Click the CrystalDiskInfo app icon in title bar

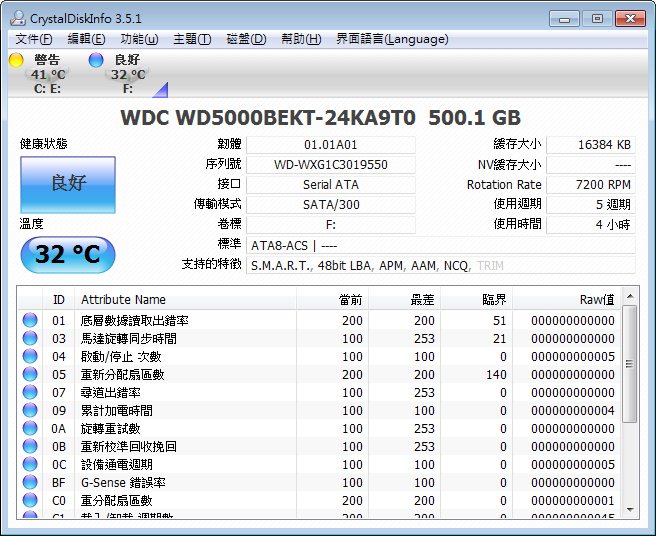coord(18,18)
